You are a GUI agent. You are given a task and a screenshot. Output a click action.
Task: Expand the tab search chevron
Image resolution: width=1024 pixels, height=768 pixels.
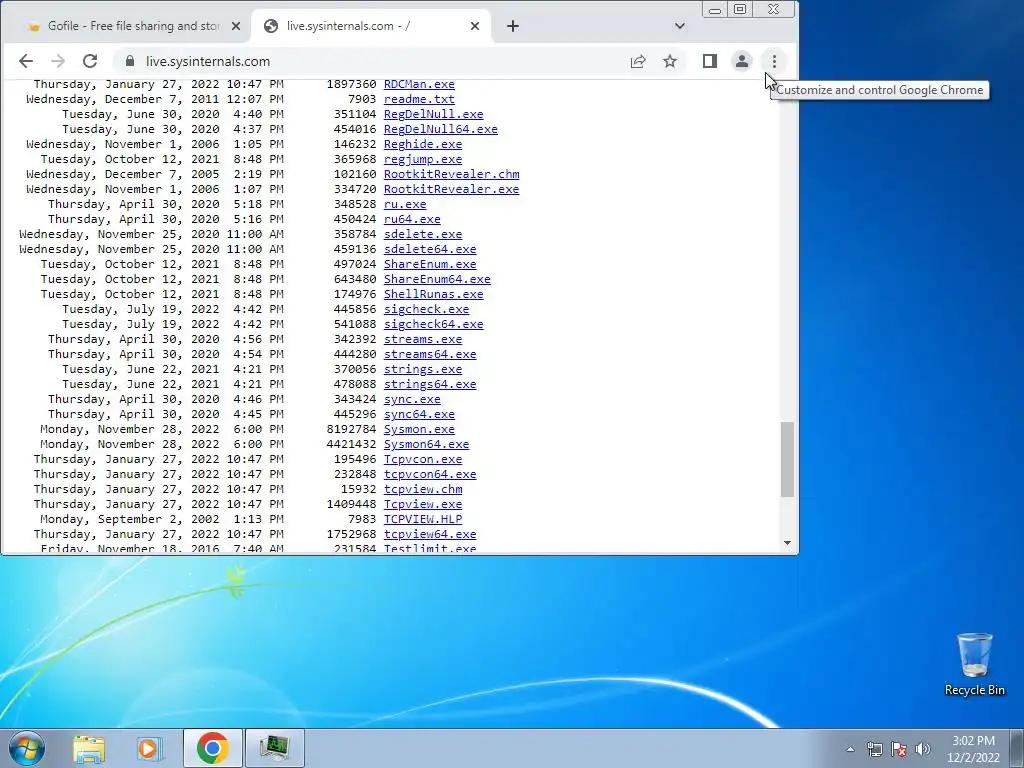680,26
